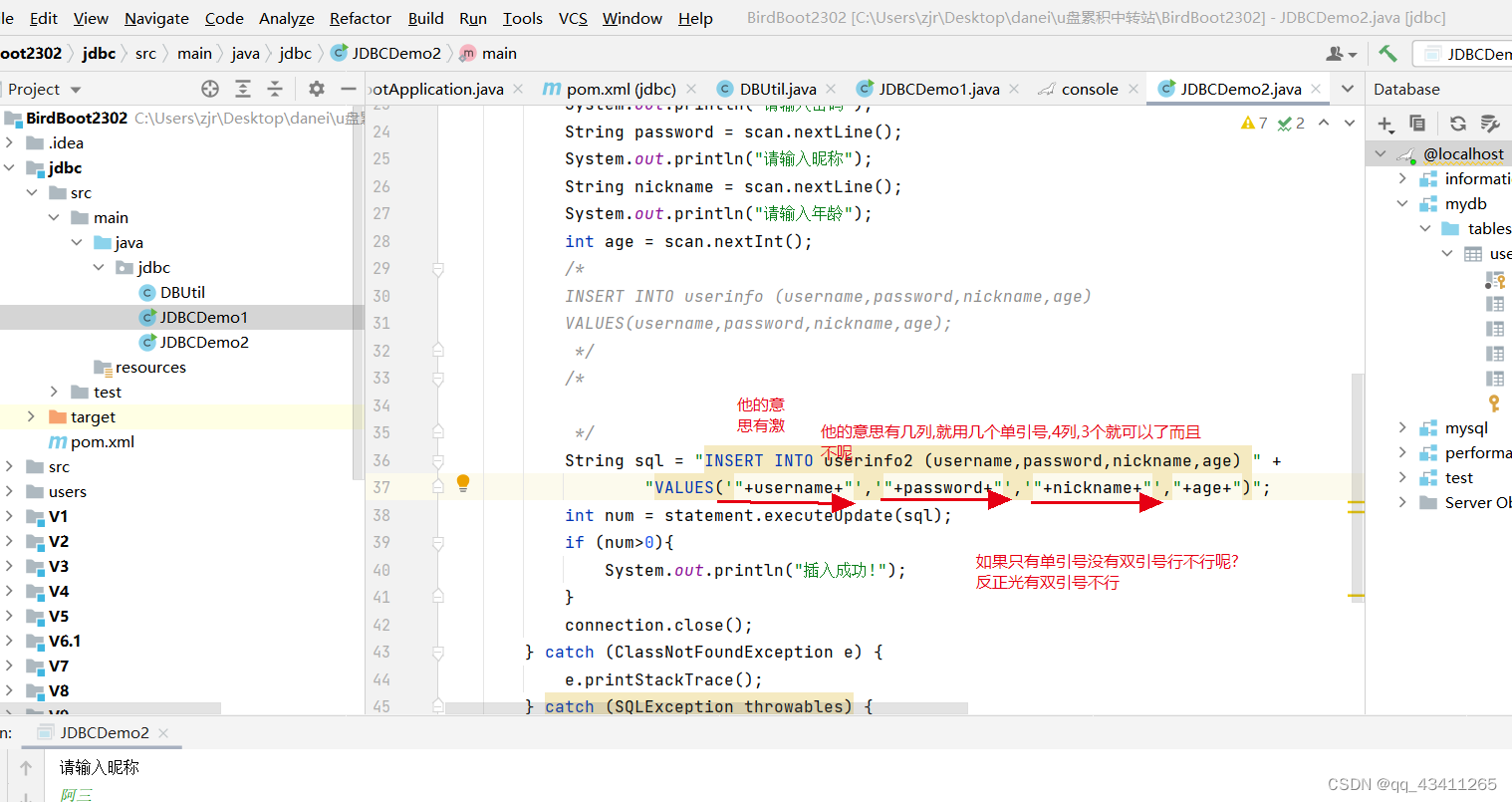Image resolution: width=1512 pixels, height=802 pixels.
Task: Click the up arrow in the Run console
Action: pos(26,767)
